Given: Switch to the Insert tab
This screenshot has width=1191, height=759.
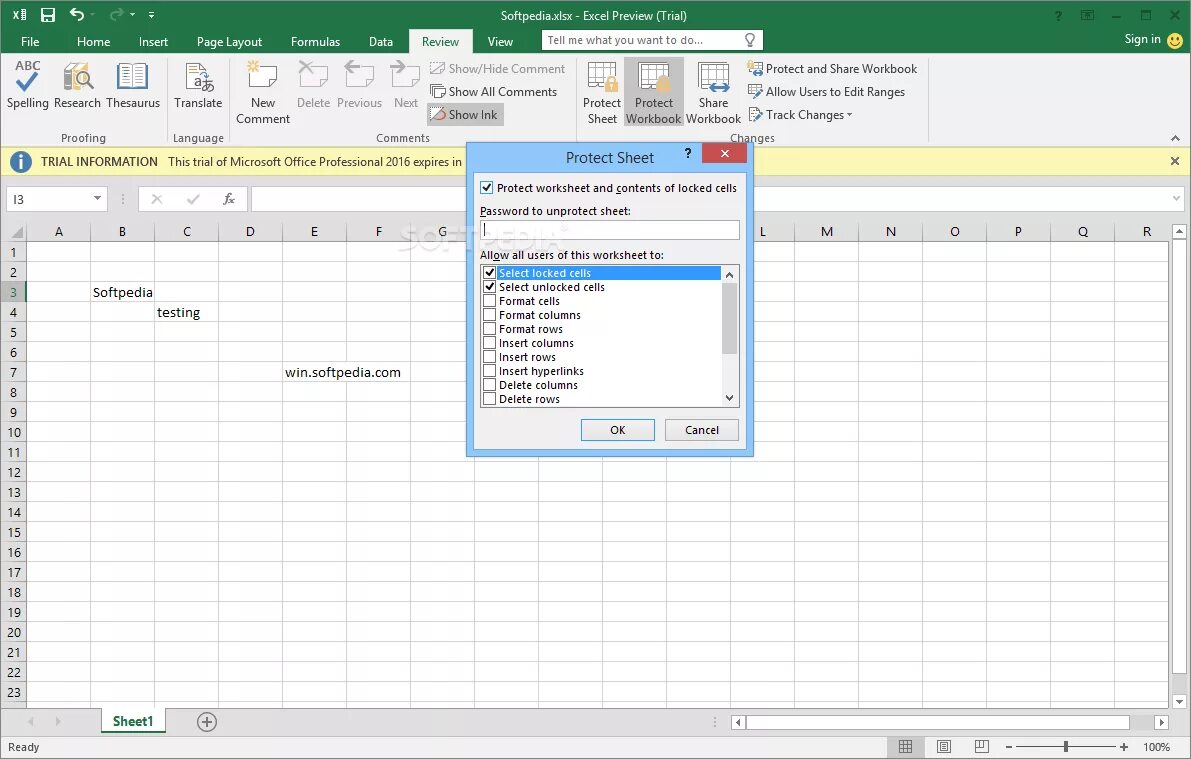Looking at the screenshot, I should tap(153, 42).
